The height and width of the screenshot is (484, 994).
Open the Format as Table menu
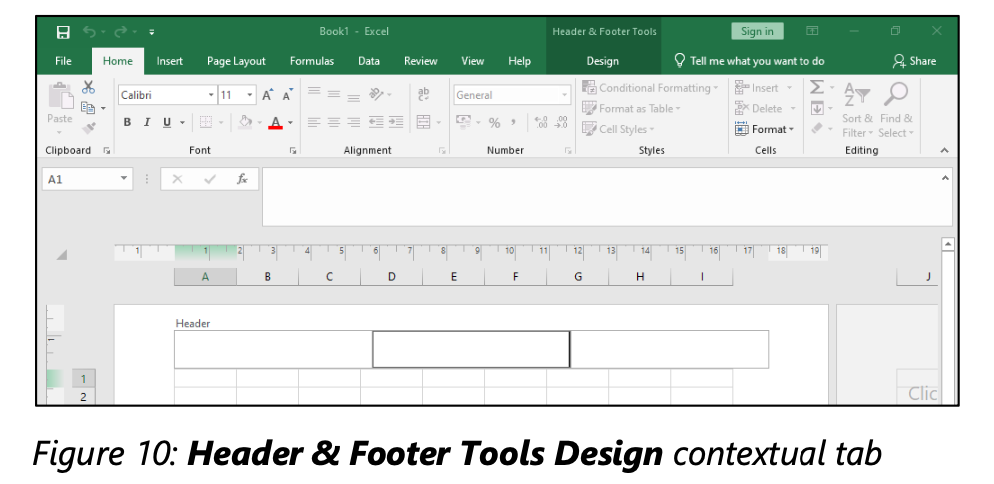click(x=631, y=108)
